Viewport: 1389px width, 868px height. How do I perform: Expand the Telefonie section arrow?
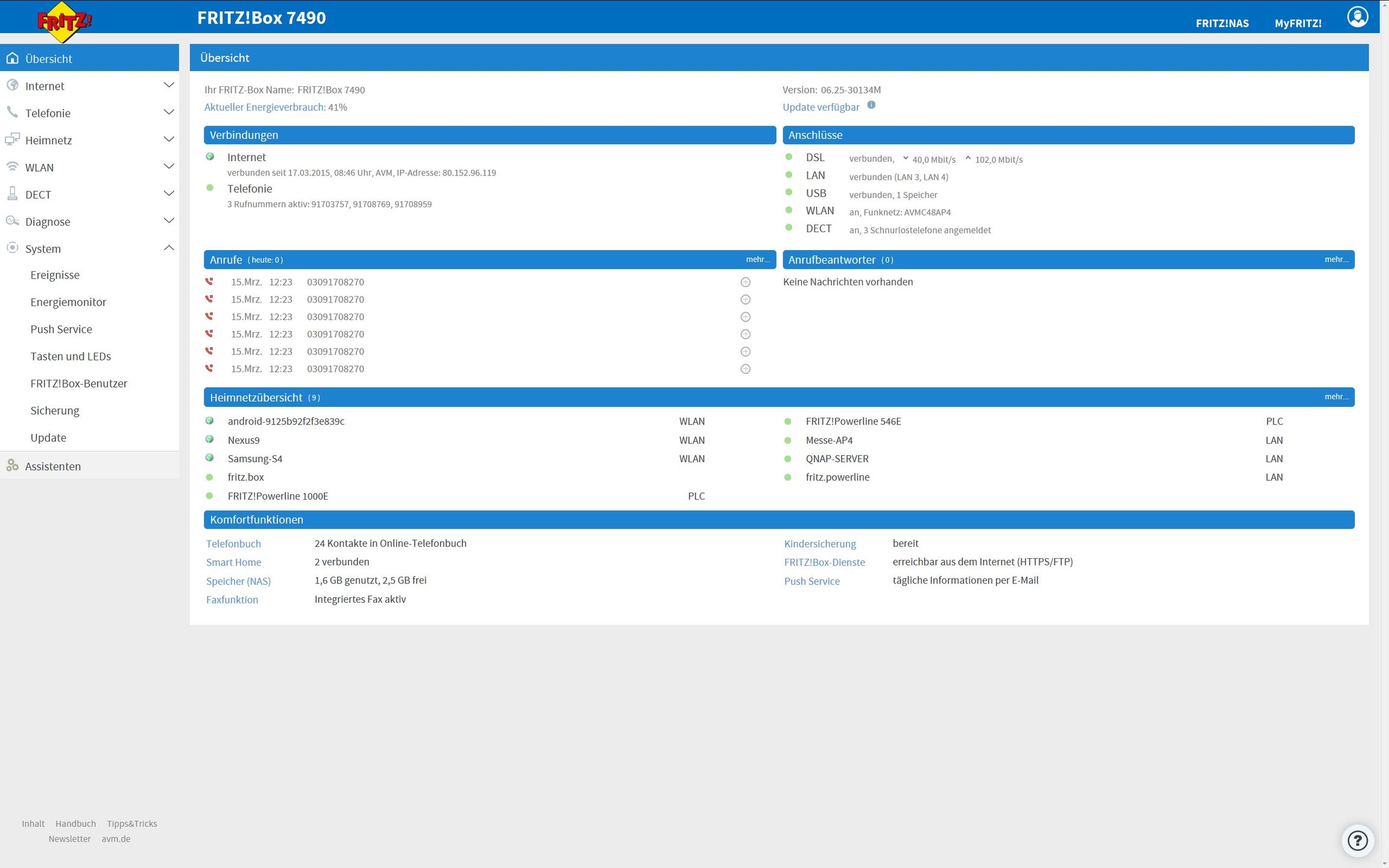tap(169, 113)
